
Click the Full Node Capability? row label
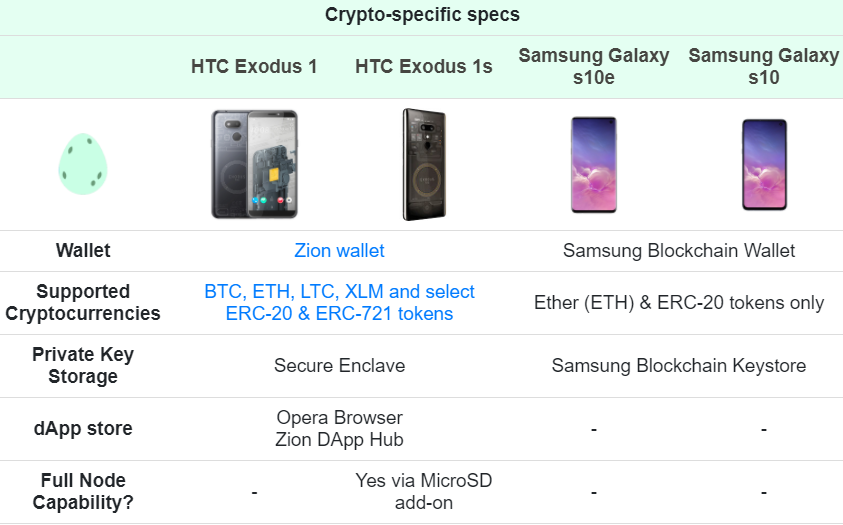coord(83,491)
